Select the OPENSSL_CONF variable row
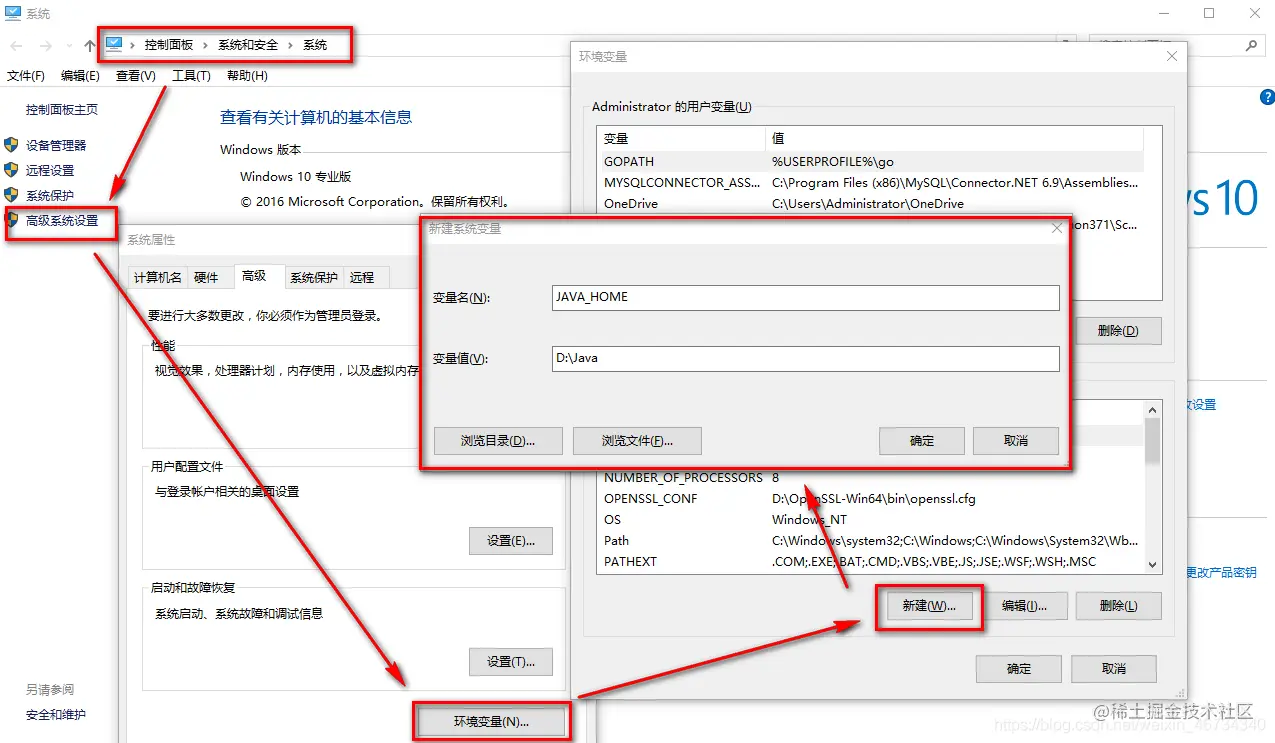The width and height of the screenshot is (1275, 743). point(870,498)
